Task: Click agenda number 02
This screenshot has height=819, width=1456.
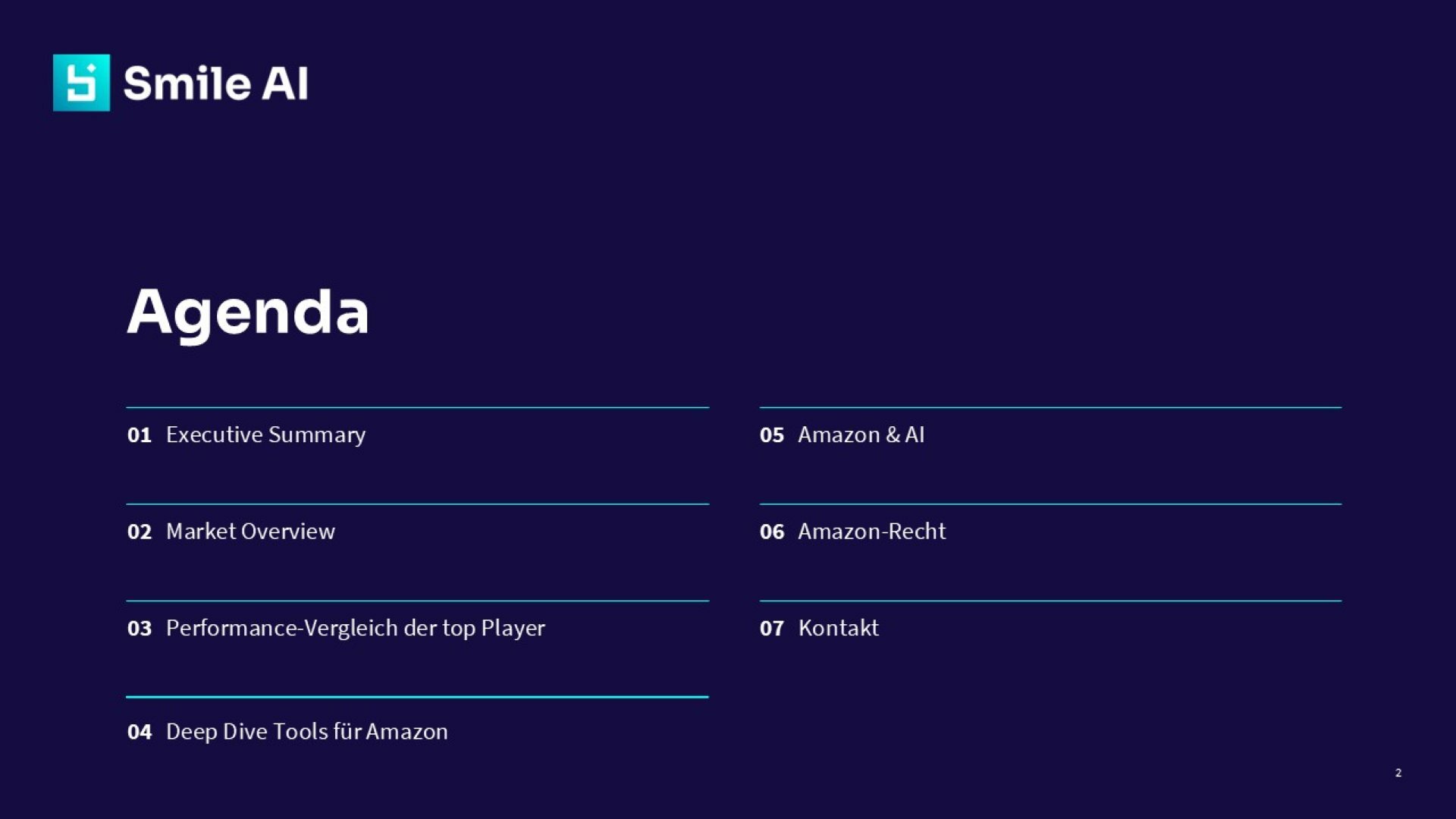Action: pos(140,532)
